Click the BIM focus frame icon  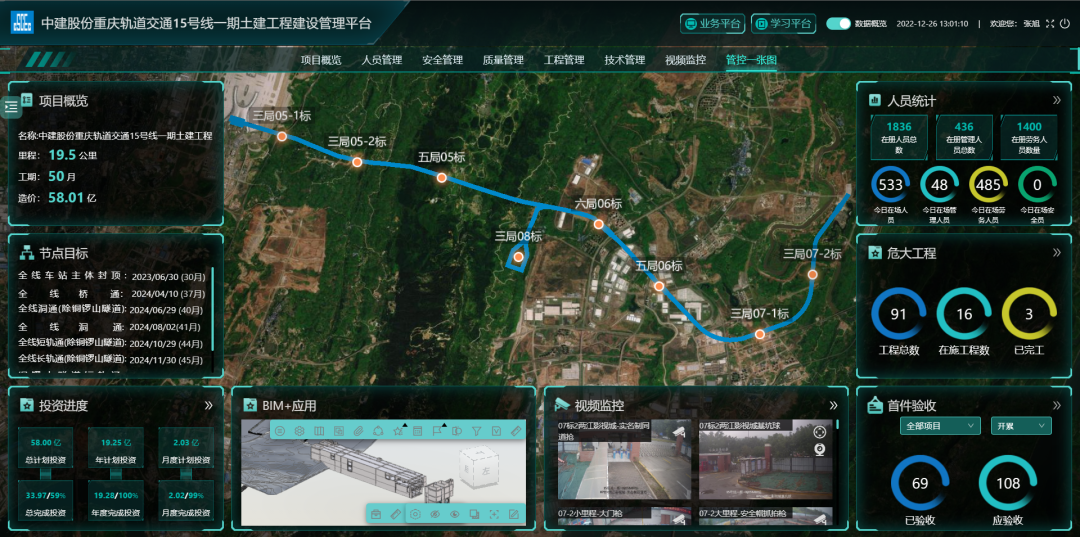pyautogui.click(x=495, y=514)
